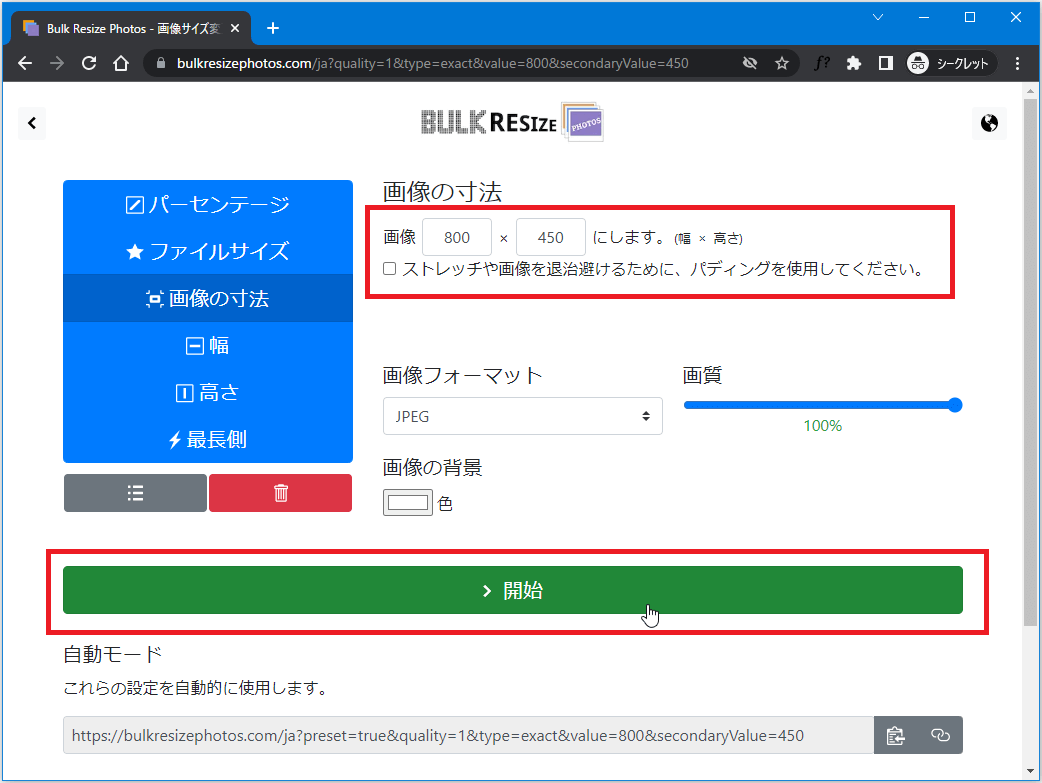This screenshot has height=783, width=1042.
Task: Click the link icon beside auto mode URL
Action: tap(940, 735)
